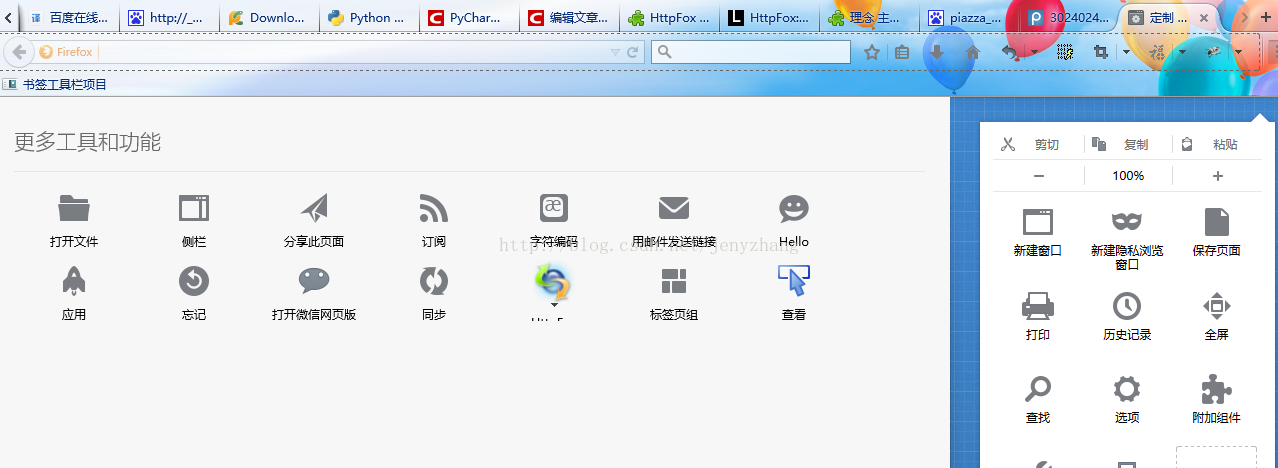Switch to the piazza_ tab

point(969,17)
